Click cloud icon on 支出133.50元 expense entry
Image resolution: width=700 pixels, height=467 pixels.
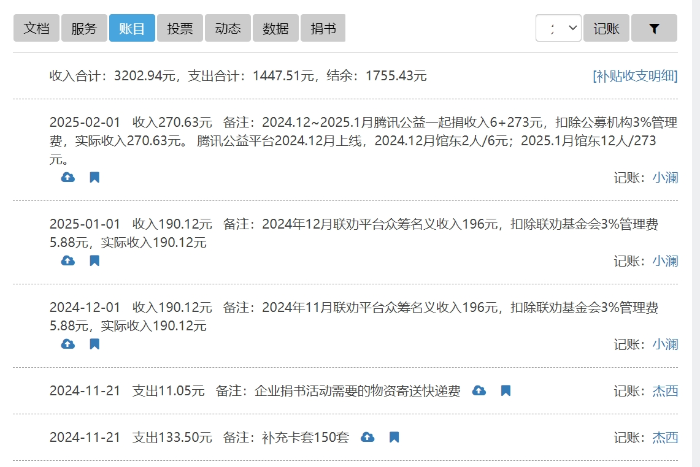tap(367, 437)
